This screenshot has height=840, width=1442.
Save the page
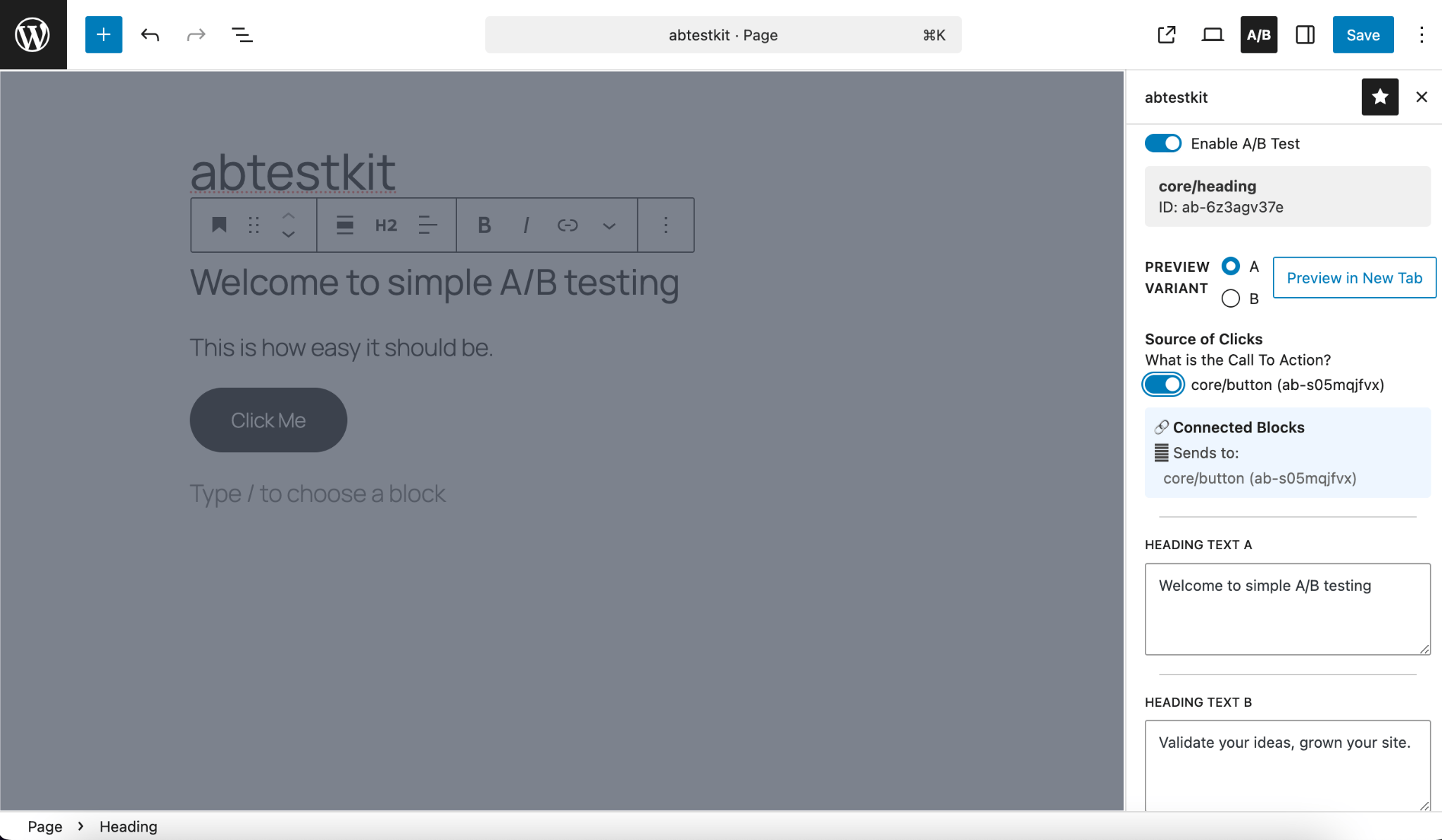tap(1362, 35)
